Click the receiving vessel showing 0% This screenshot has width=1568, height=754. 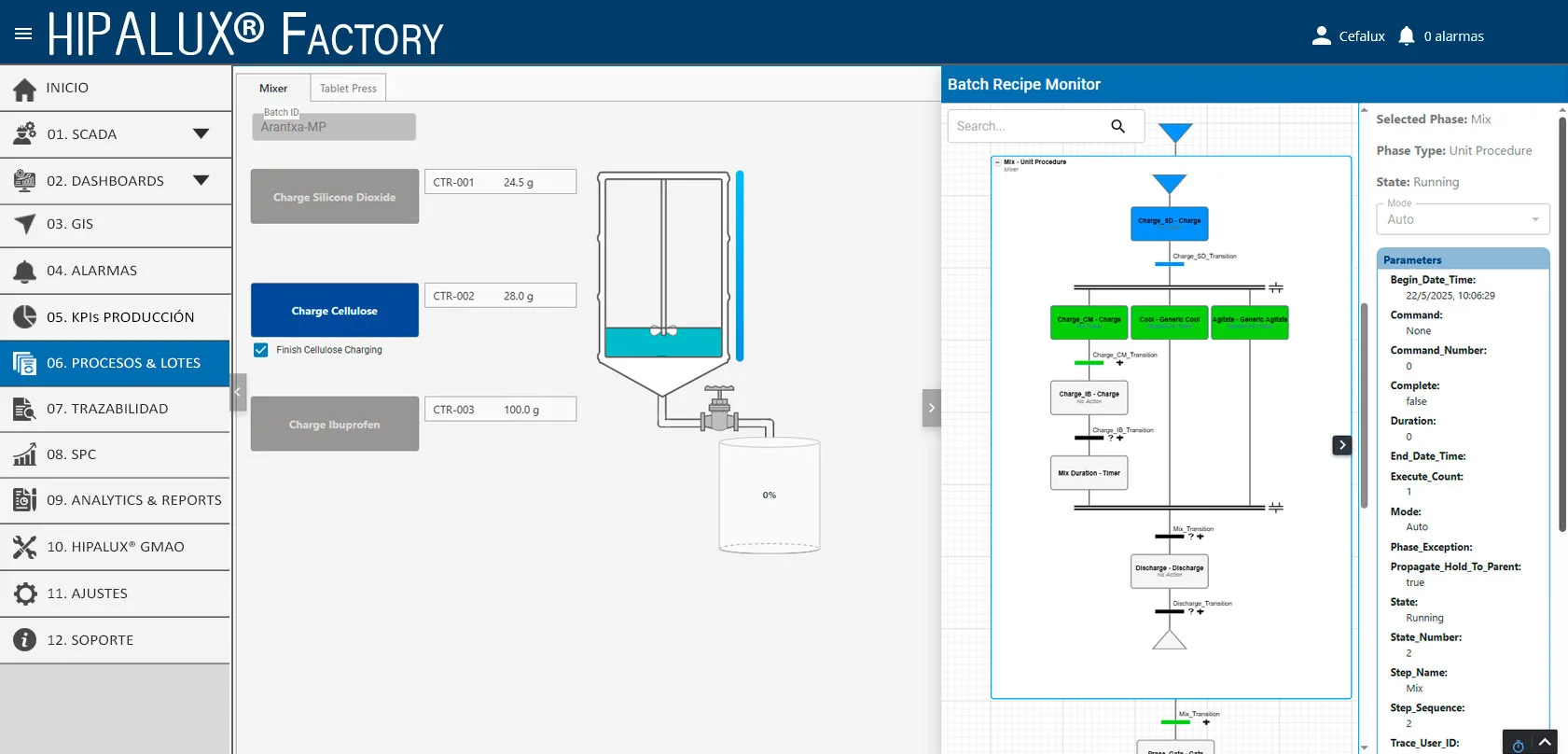click(770, 496)
